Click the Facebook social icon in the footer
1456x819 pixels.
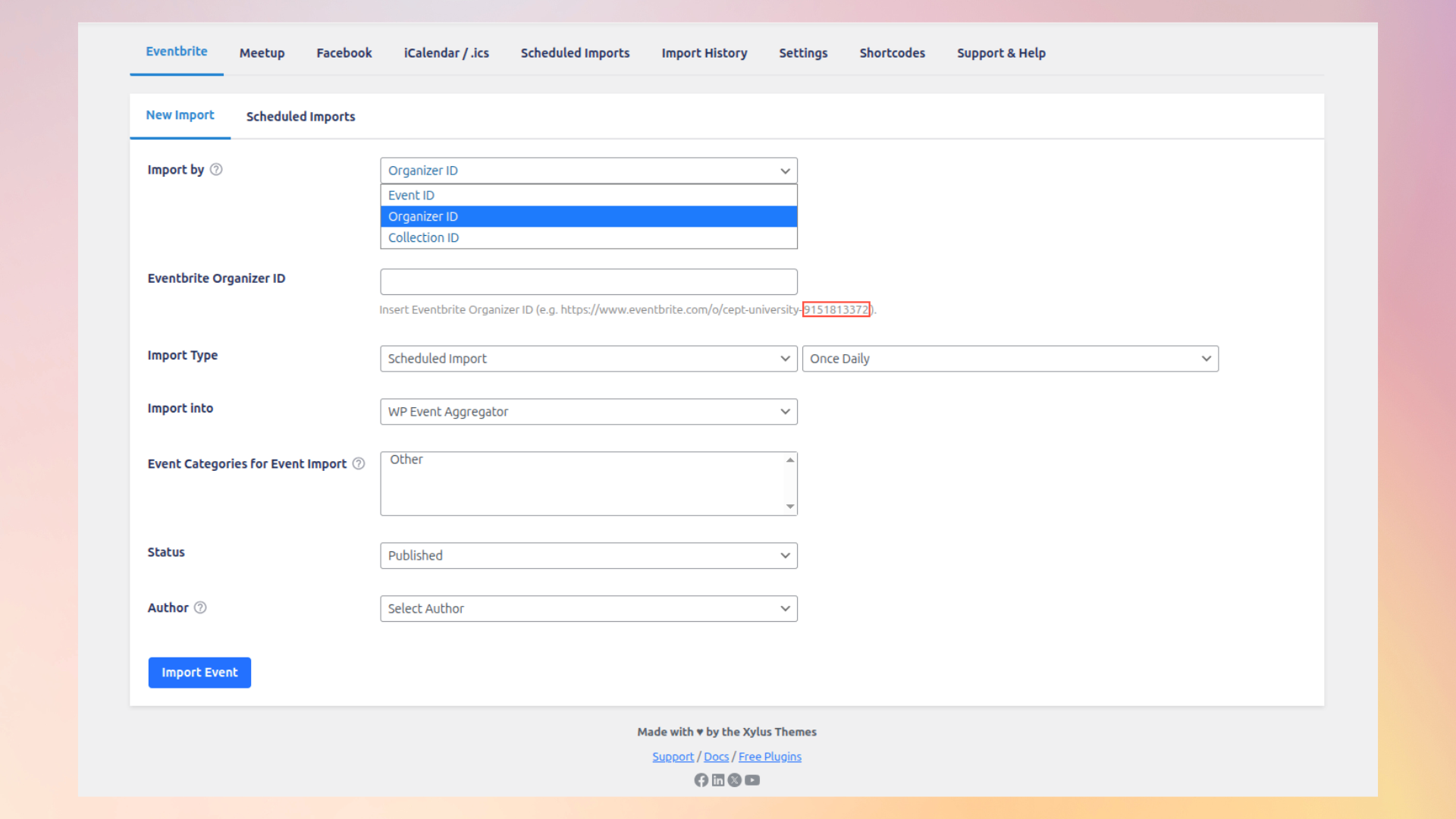coord(700,780)
